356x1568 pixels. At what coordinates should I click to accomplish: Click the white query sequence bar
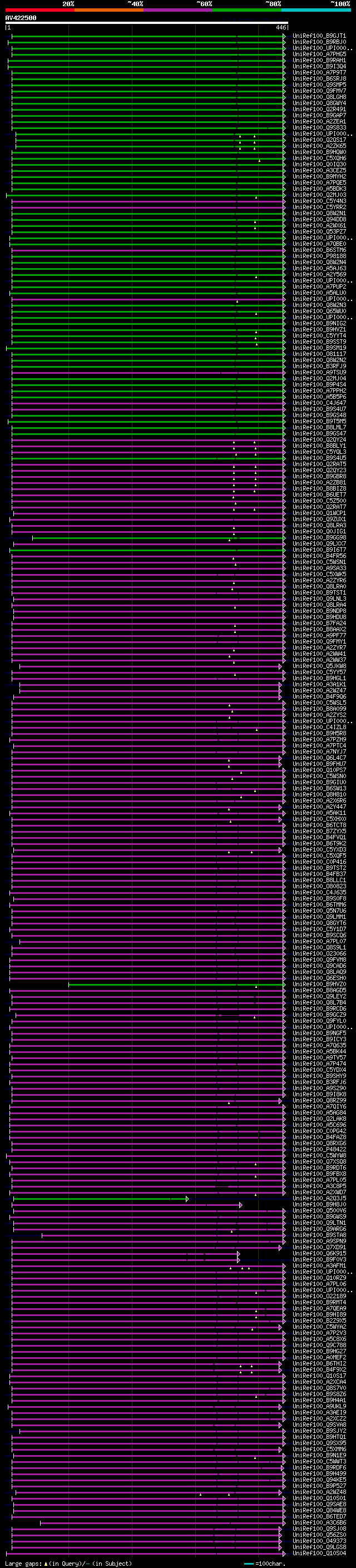(147, 23)
